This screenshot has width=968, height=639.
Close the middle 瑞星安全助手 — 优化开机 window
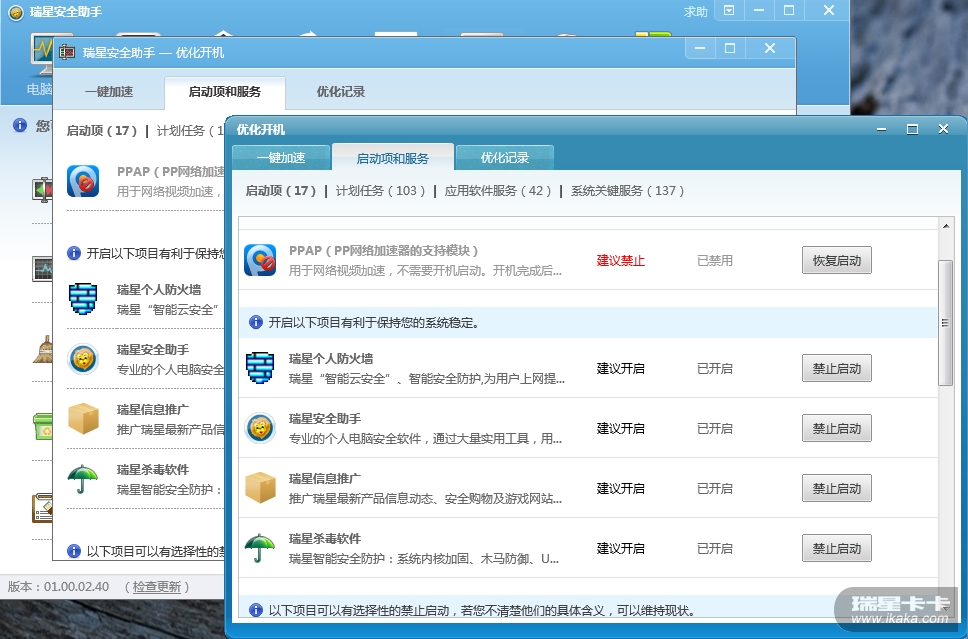click(770, 48)
